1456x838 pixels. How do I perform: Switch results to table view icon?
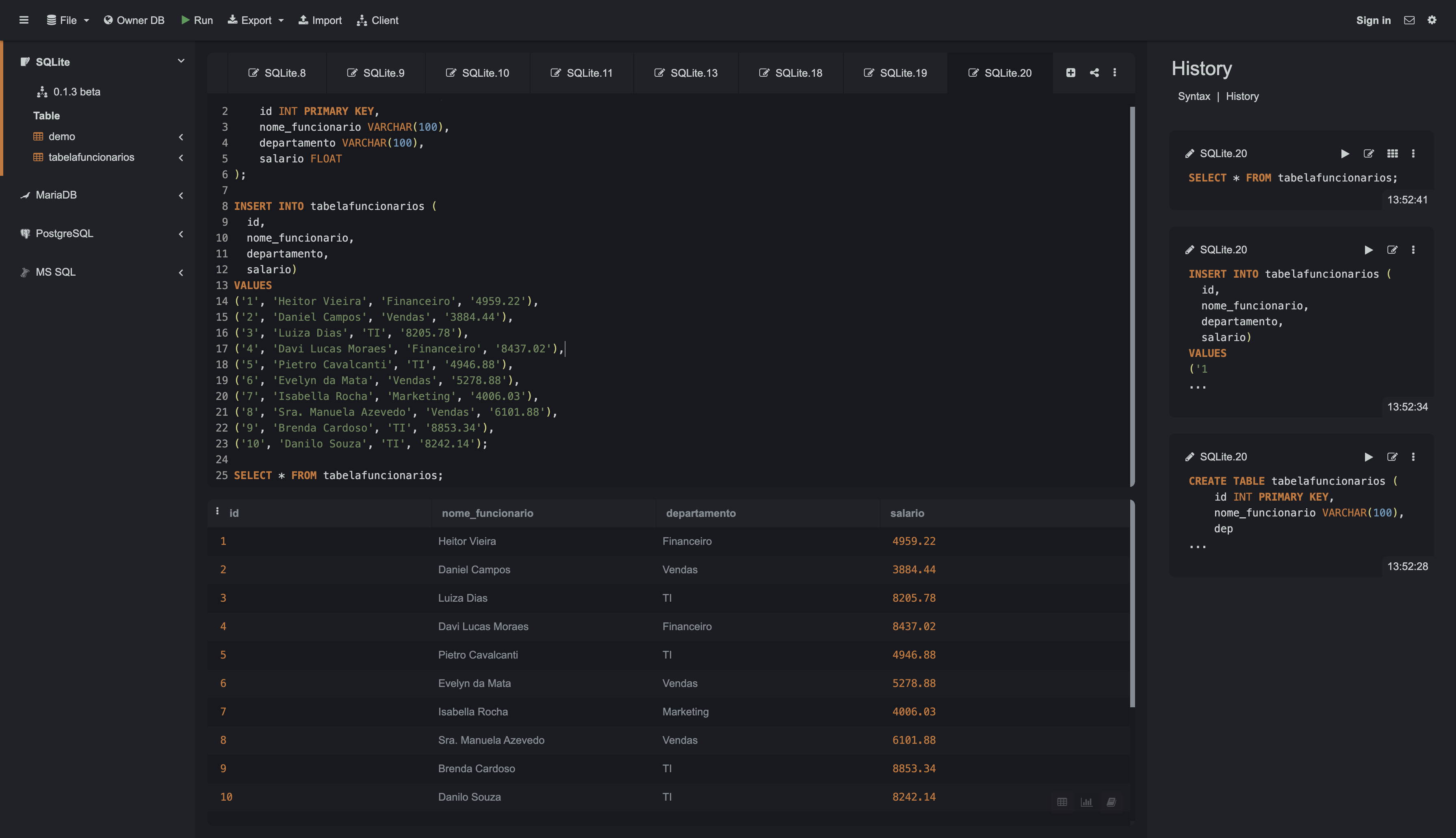point(1062,802)
